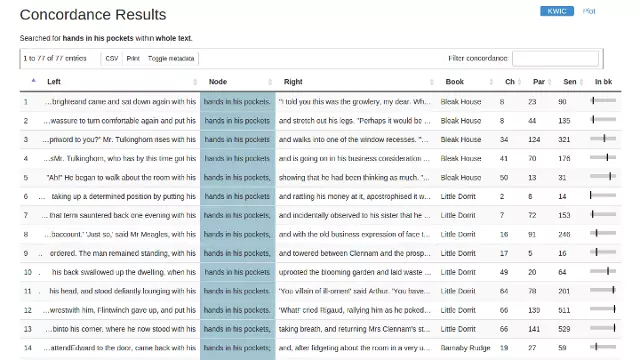Click the 'In bk' column header
This screenshot has width=640, height=360.
click(x=603, y=82)
